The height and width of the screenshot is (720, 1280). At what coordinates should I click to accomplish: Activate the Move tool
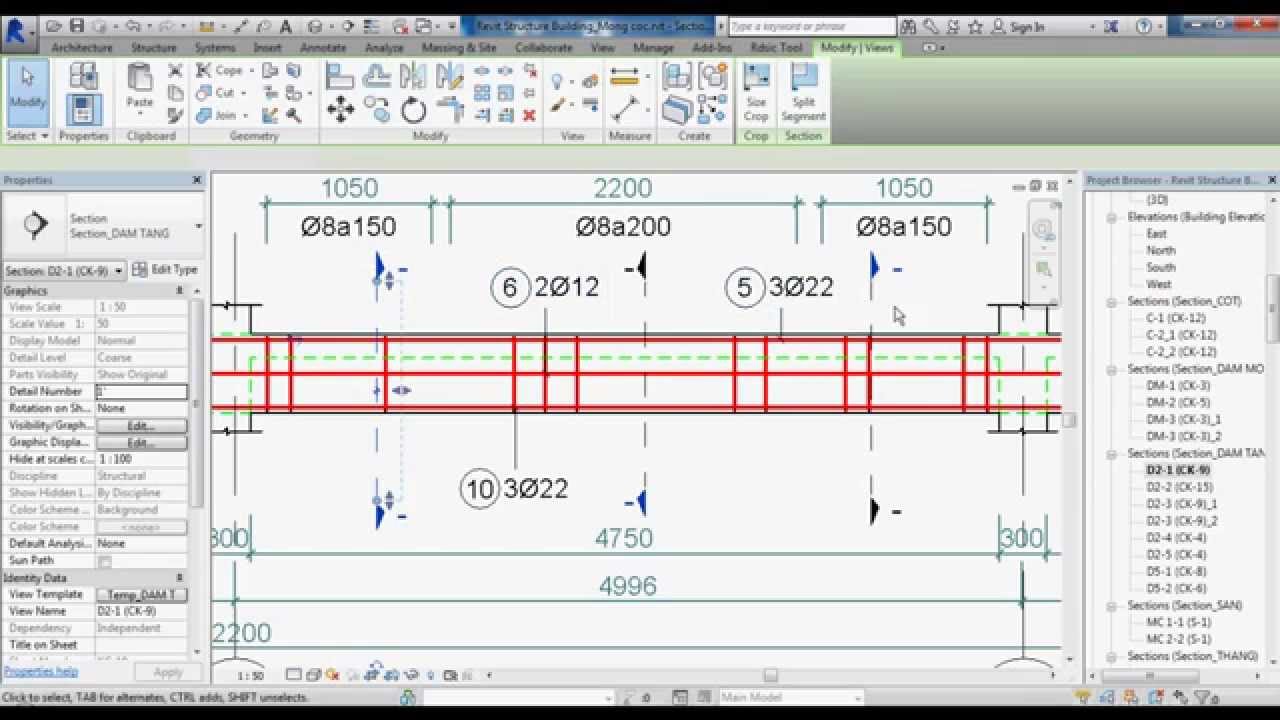(340, 110)
